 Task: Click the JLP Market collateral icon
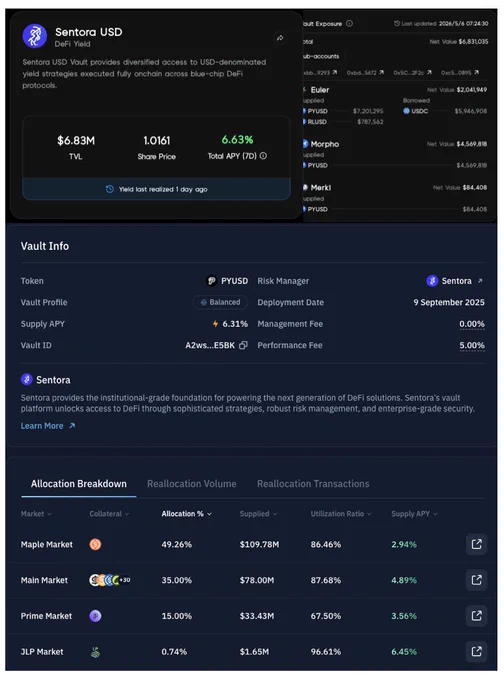pyautogui.click(x=95, y=652)
